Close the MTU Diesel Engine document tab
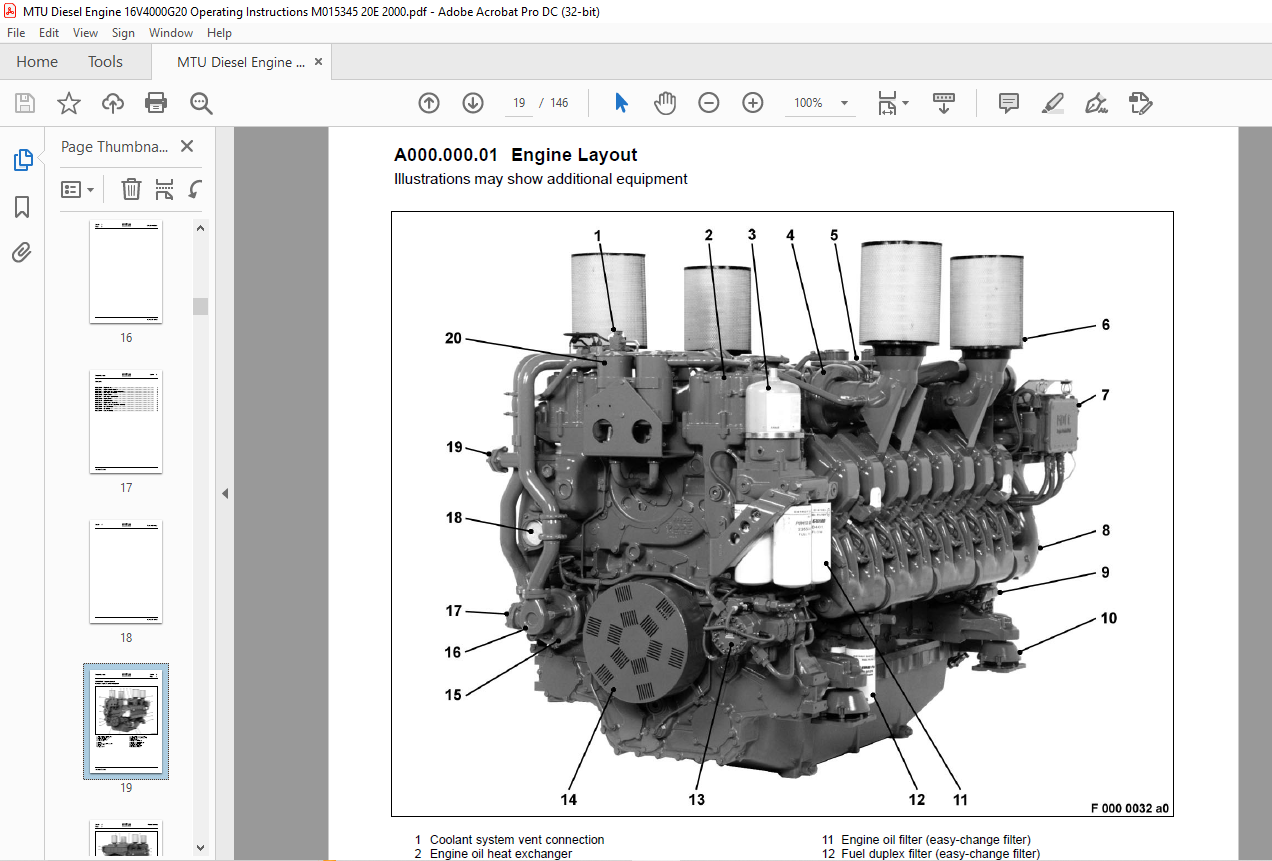 coord(318,62)
